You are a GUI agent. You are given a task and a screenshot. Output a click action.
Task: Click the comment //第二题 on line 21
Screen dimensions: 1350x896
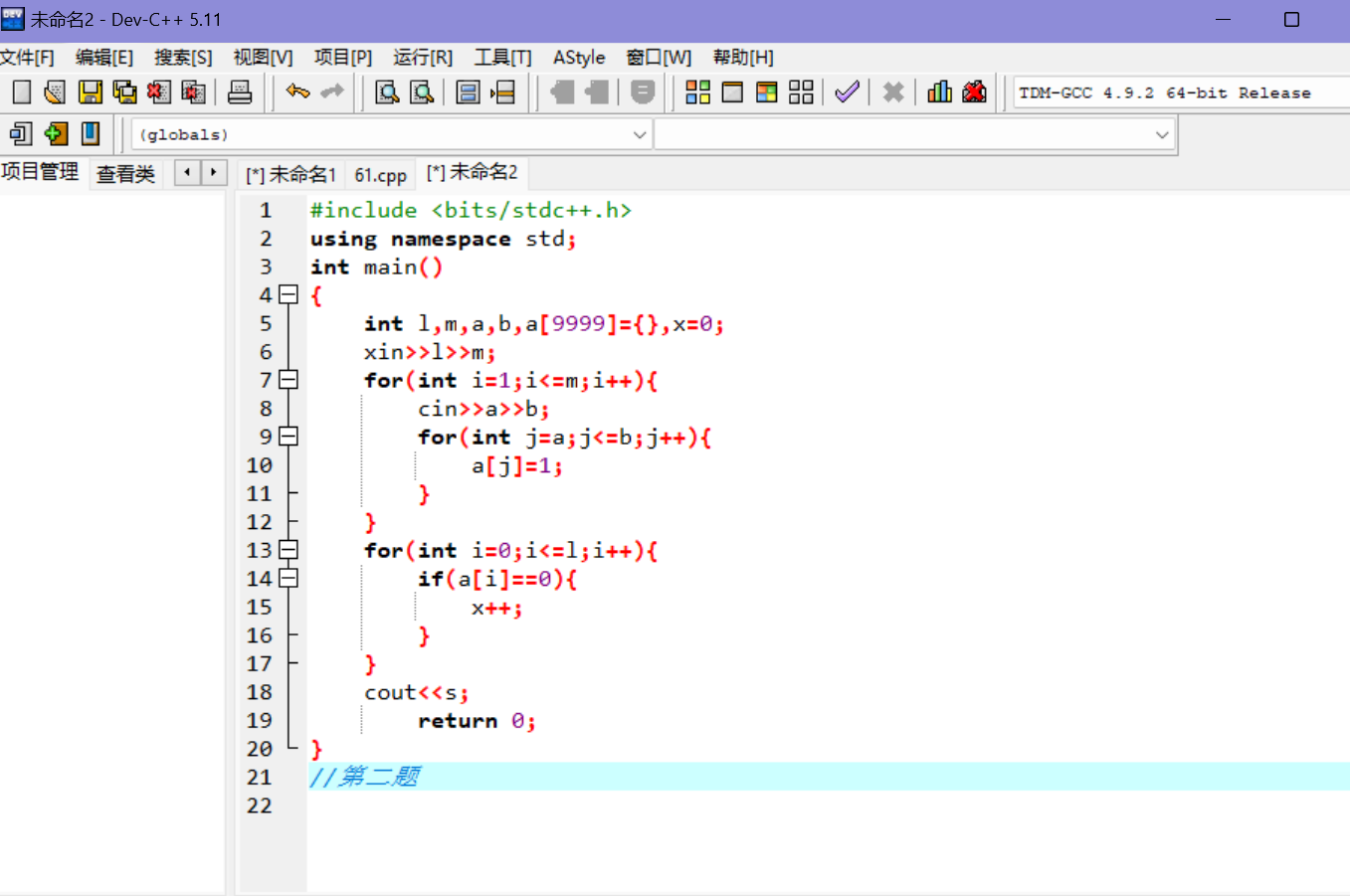[365, 777]
